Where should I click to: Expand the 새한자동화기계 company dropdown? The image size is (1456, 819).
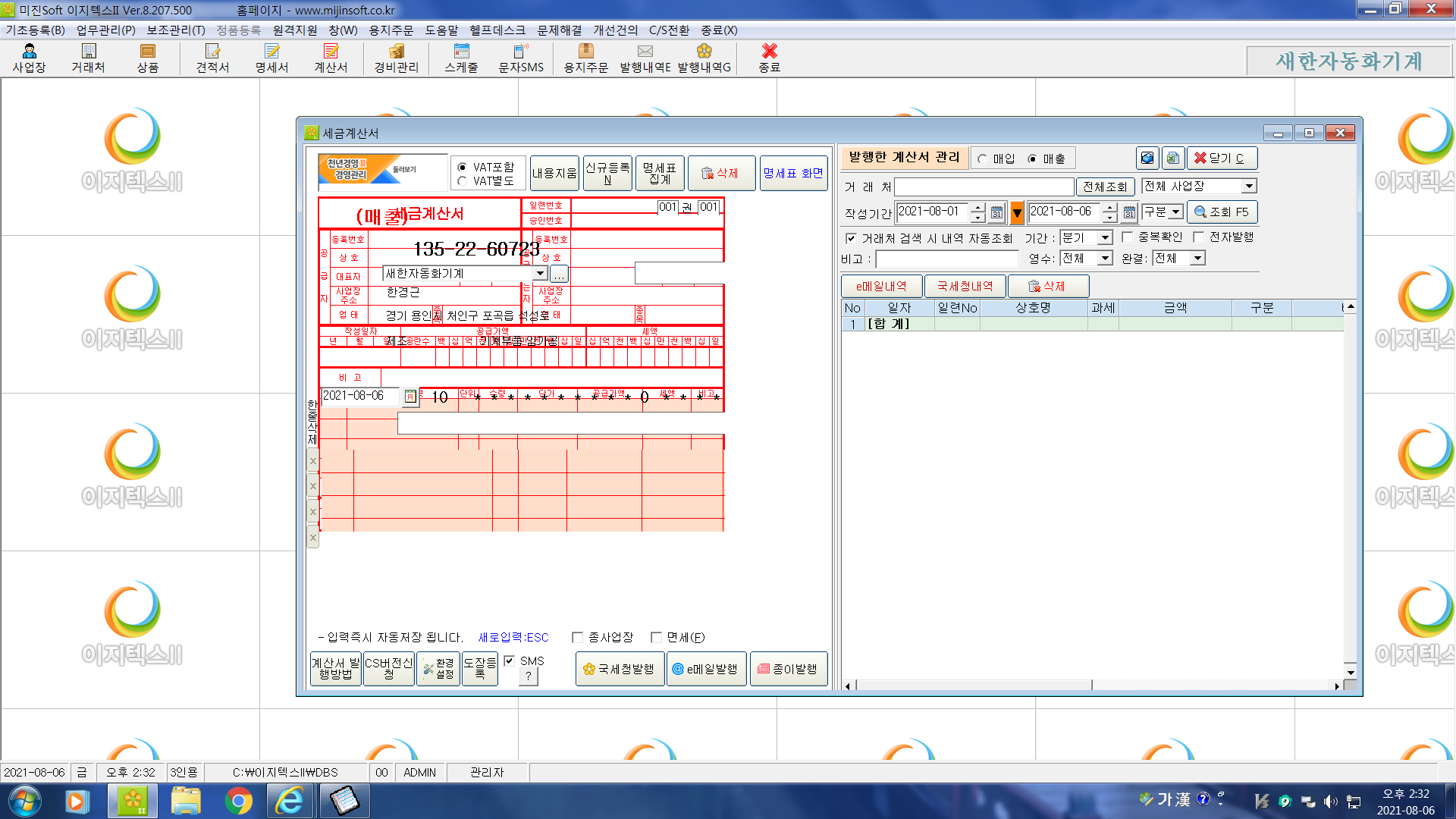[540, 273]
